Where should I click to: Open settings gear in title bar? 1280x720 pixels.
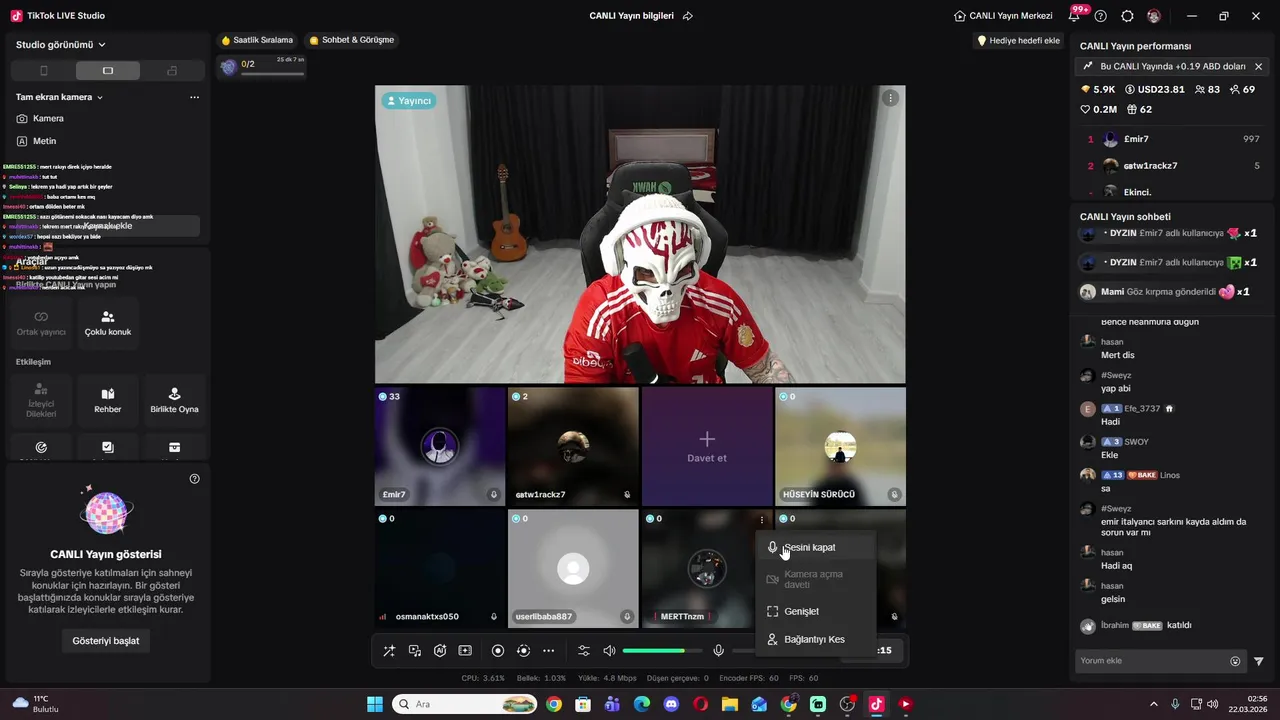coord(1127,16)
